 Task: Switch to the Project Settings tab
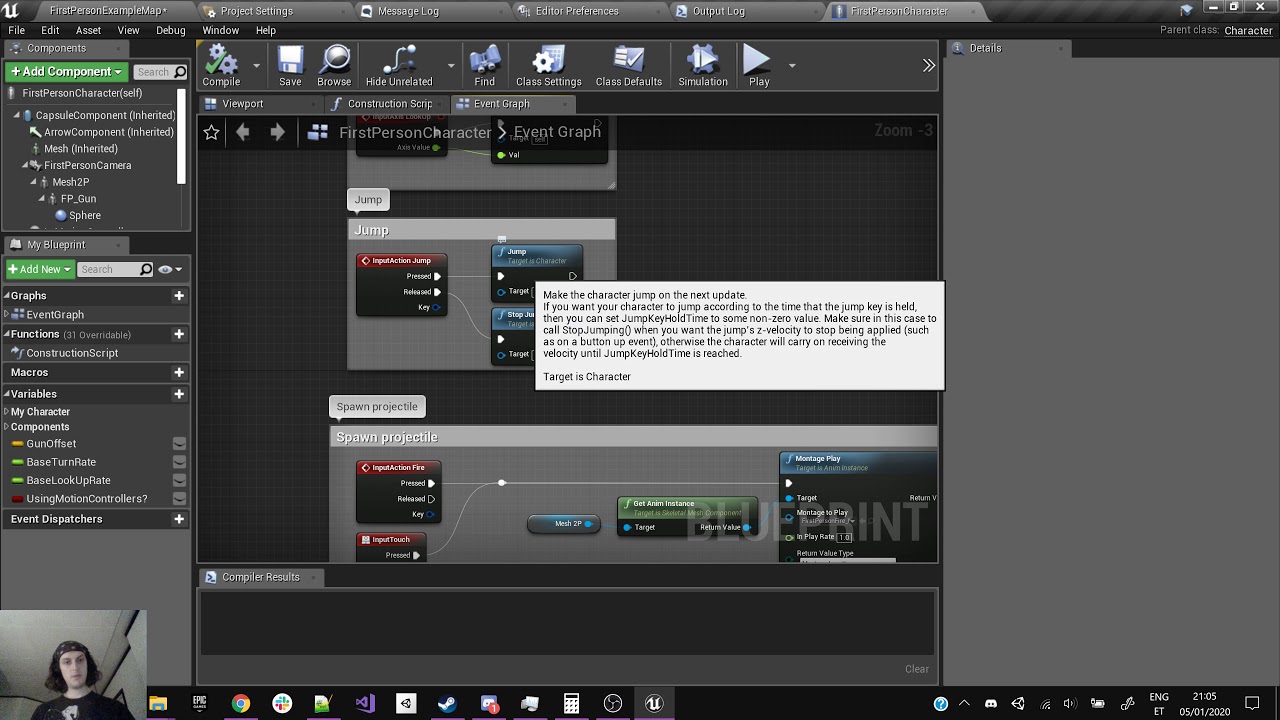(x=256, y=11)
